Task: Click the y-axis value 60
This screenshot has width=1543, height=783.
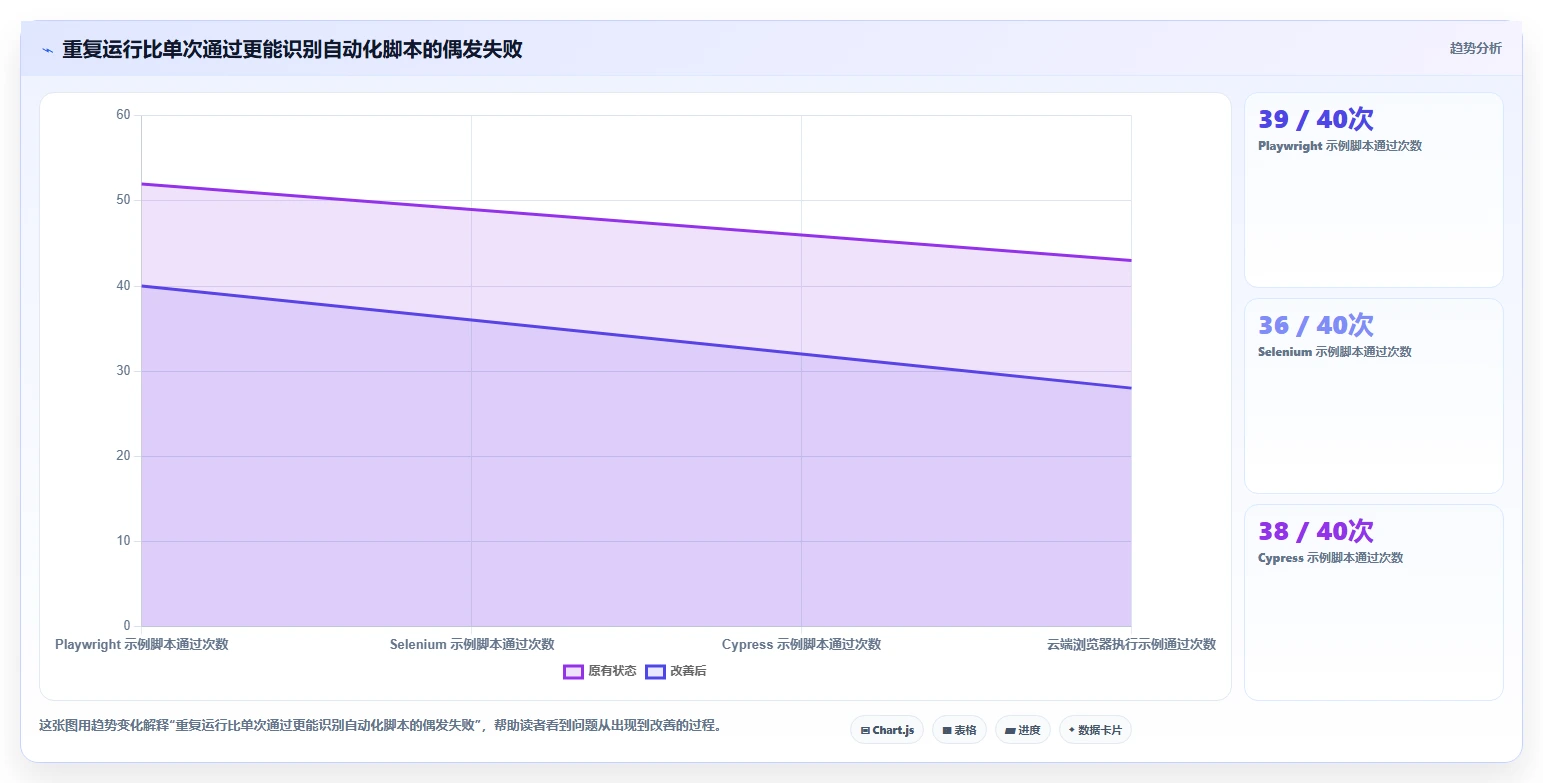Action: coord(123,115)
